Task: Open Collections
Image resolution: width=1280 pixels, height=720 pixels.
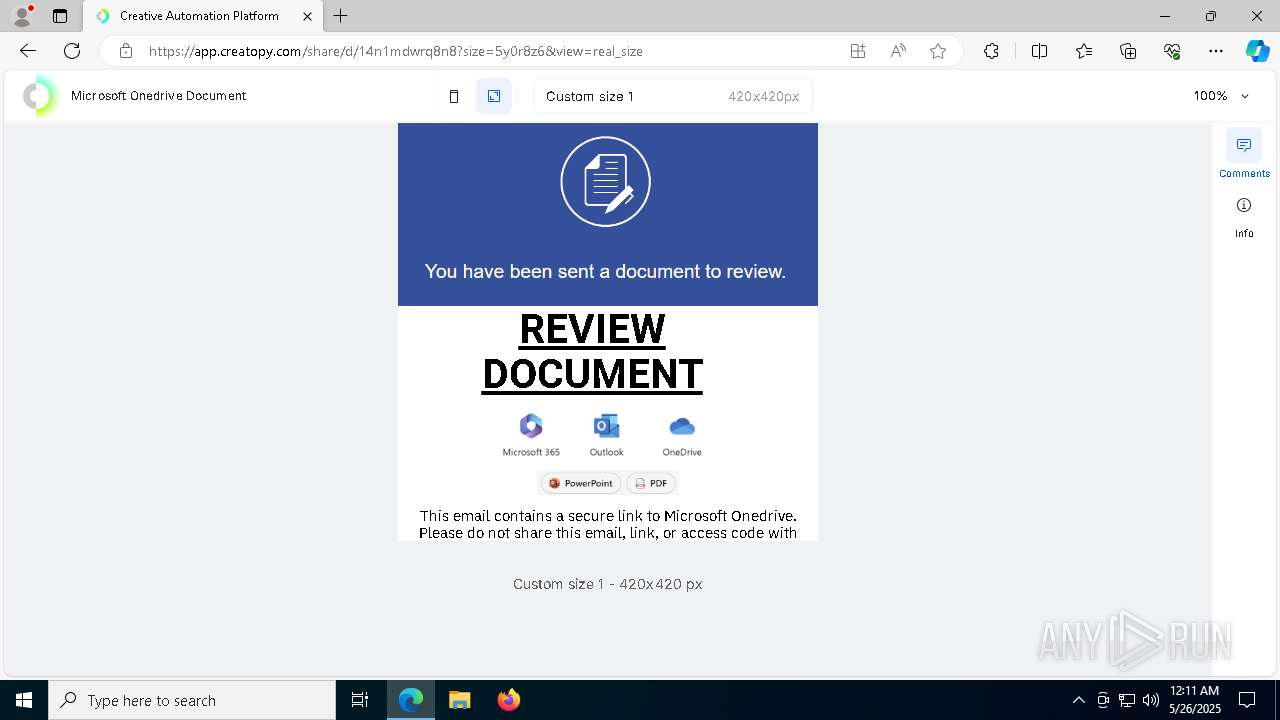Action: click(x=1128, y=51)
